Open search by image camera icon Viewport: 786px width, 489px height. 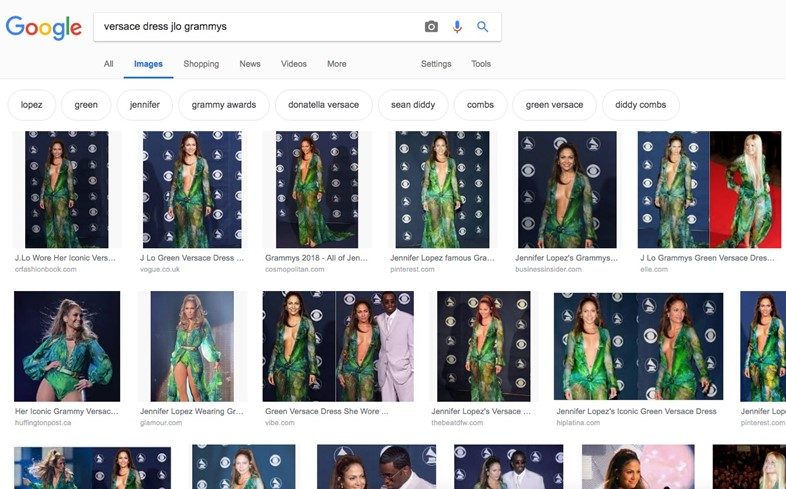coord(431,27)
